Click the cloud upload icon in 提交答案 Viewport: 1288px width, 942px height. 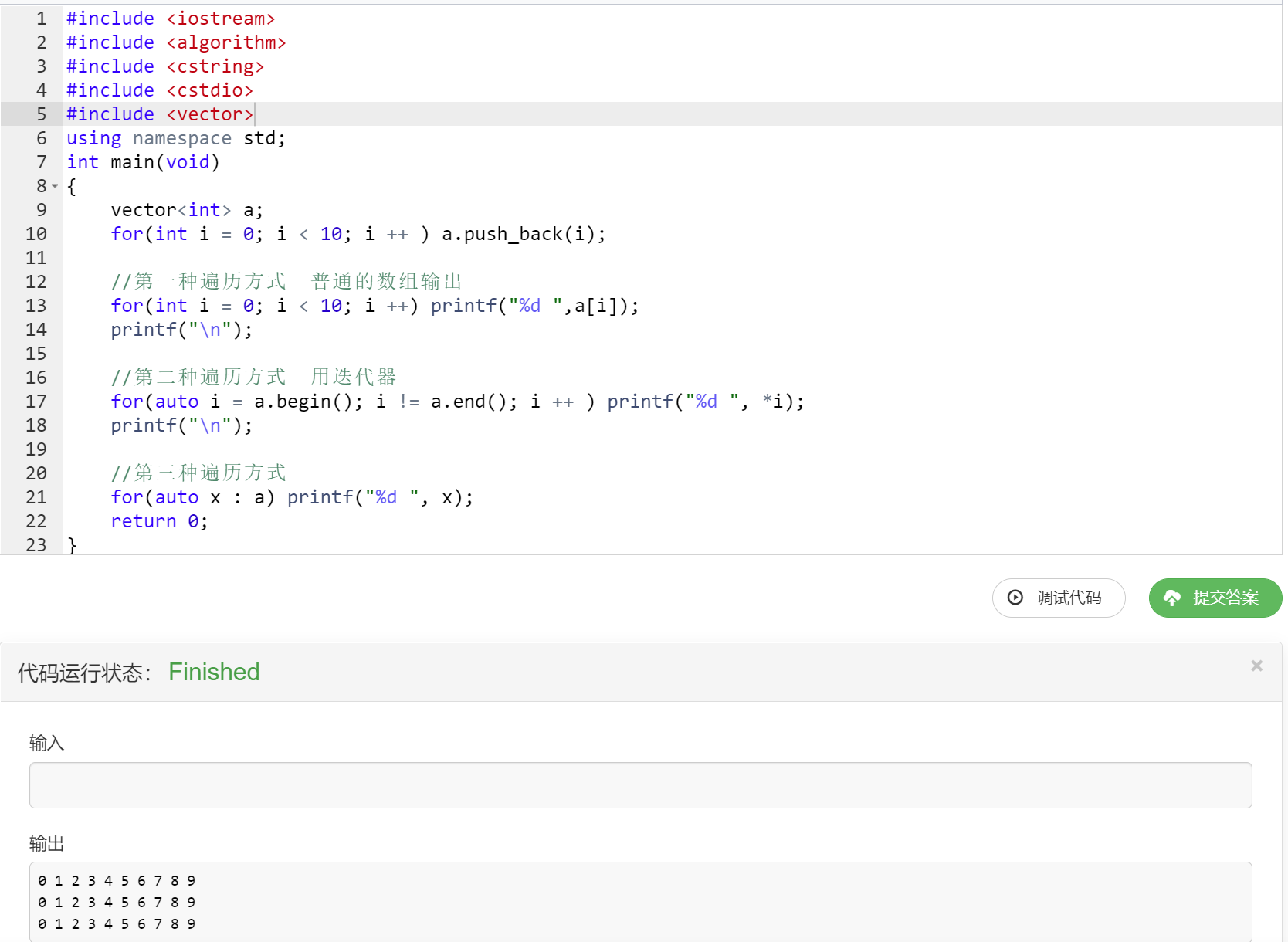[1172, 598]
